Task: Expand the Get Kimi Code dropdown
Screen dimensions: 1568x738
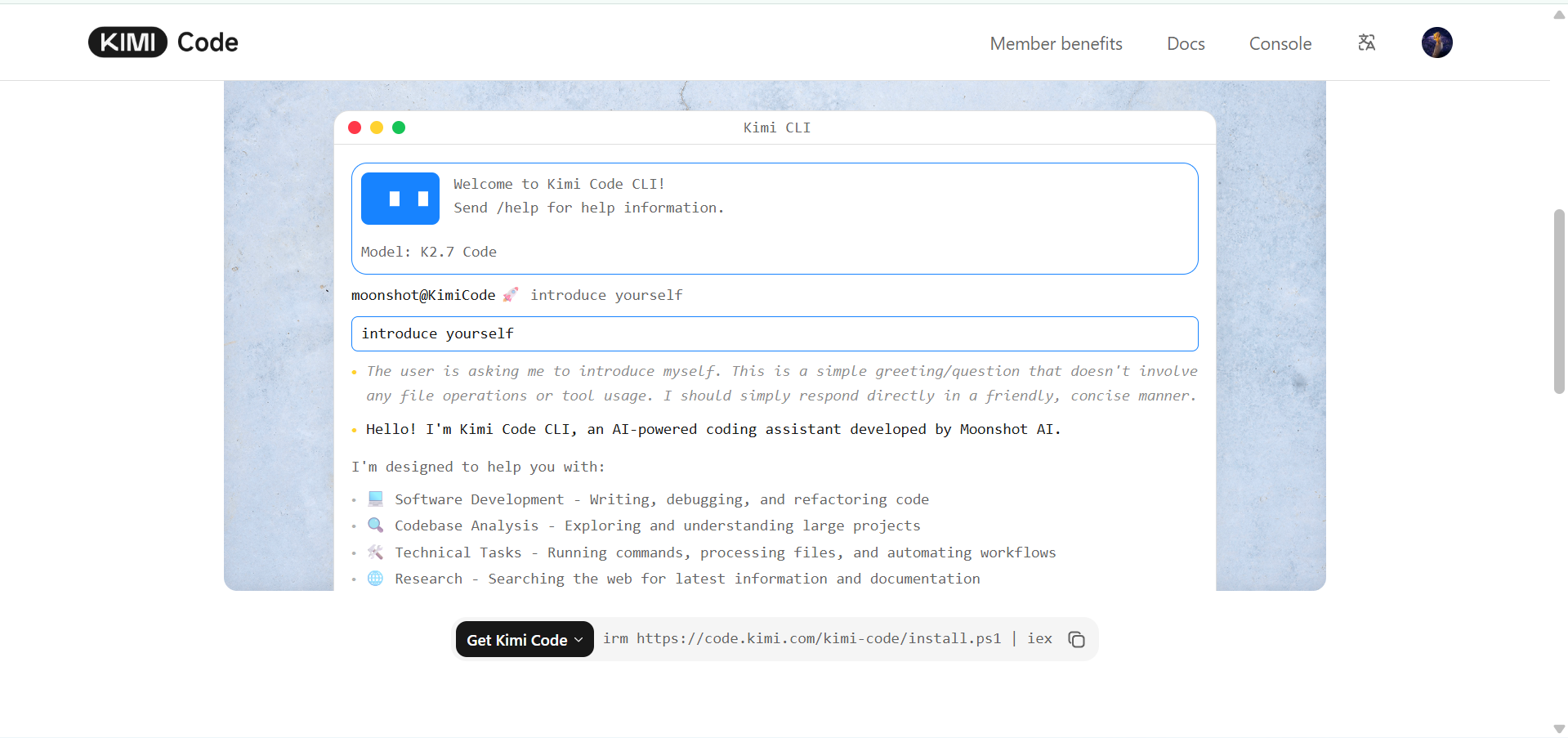Action: click(x=525, y=639)
